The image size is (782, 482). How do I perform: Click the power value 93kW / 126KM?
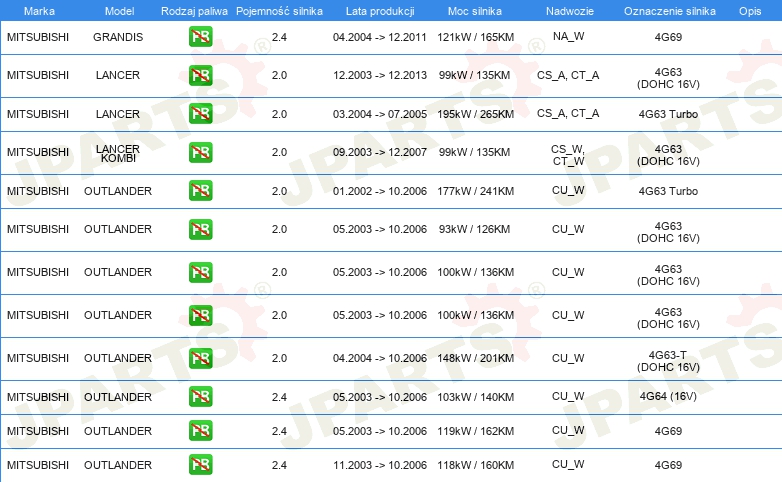(474, 229)
